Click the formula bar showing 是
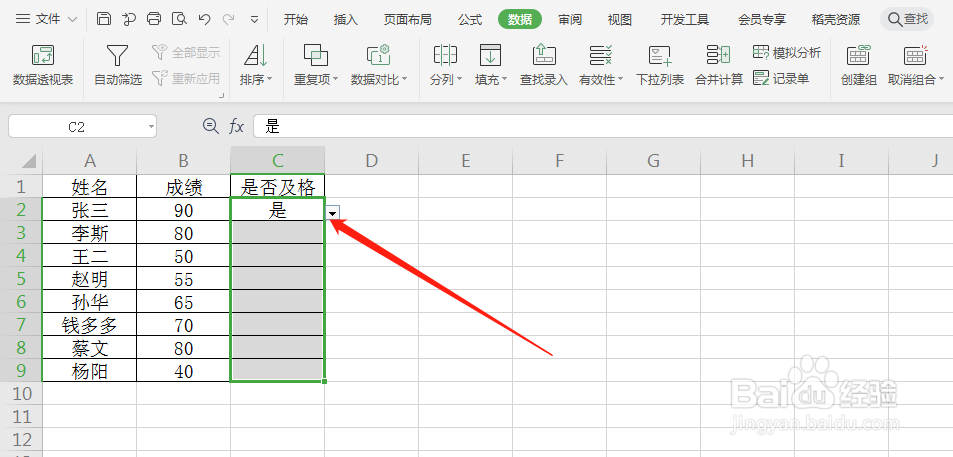The image size is (953, 457). click(603, 126)
